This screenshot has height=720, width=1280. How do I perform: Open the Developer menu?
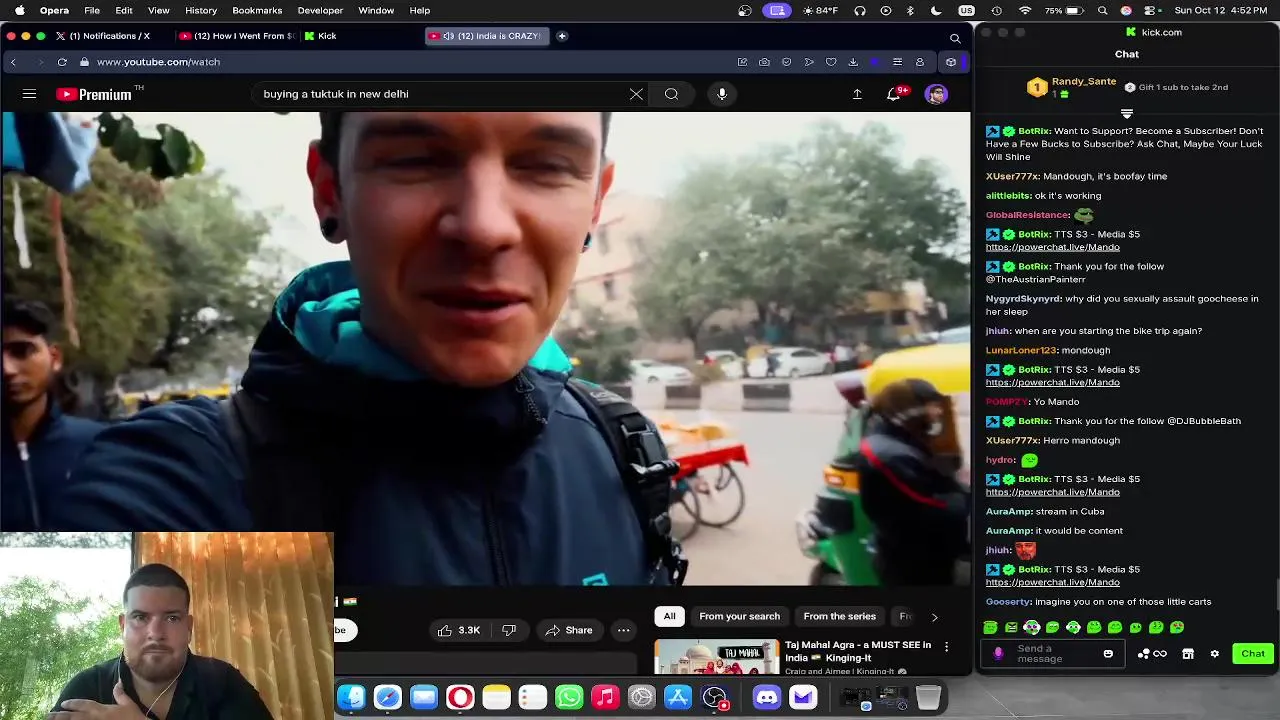point(320,10)
